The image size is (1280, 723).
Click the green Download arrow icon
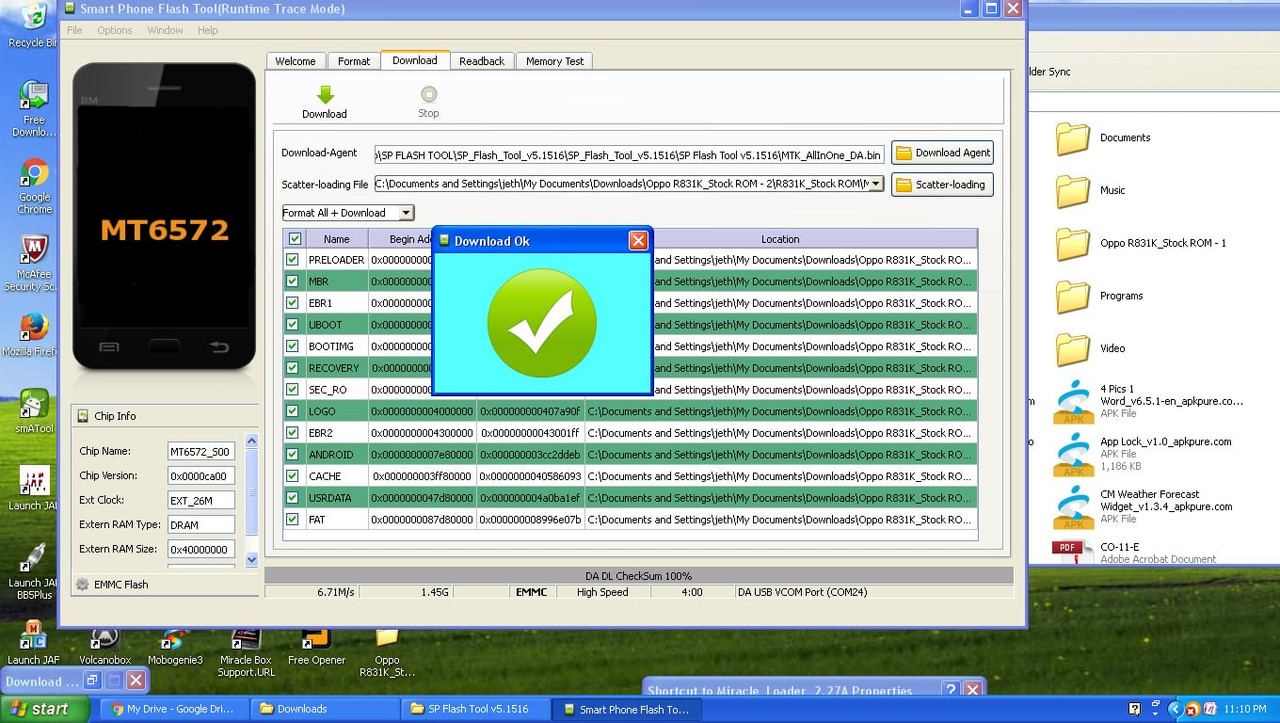coord(325,94)
